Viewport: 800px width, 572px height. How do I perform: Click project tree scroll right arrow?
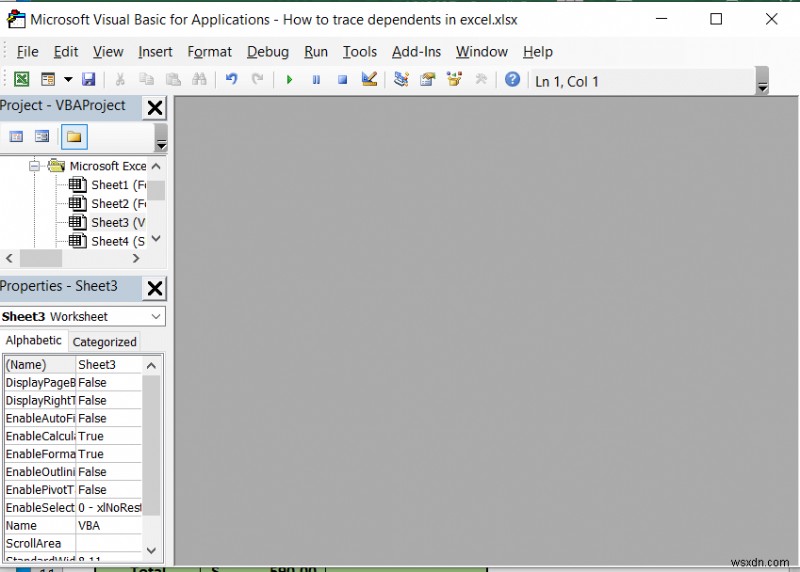click(136, 259)
